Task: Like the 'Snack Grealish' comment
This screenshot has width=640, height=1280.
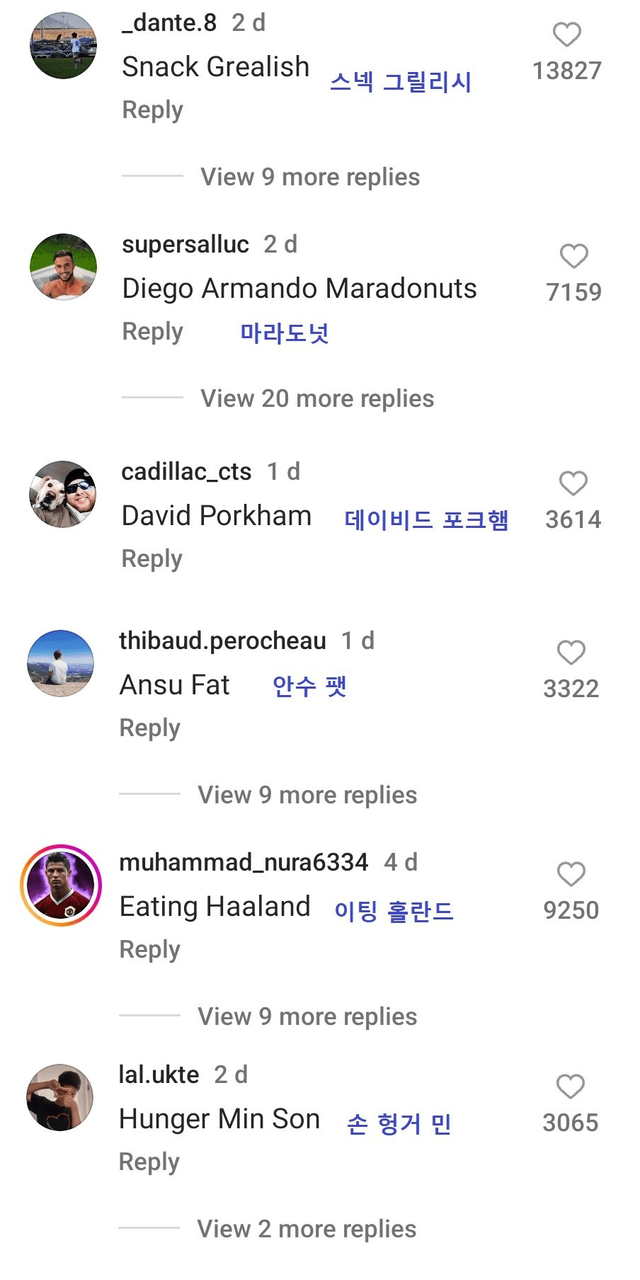Action: click(x=567, y=35)
